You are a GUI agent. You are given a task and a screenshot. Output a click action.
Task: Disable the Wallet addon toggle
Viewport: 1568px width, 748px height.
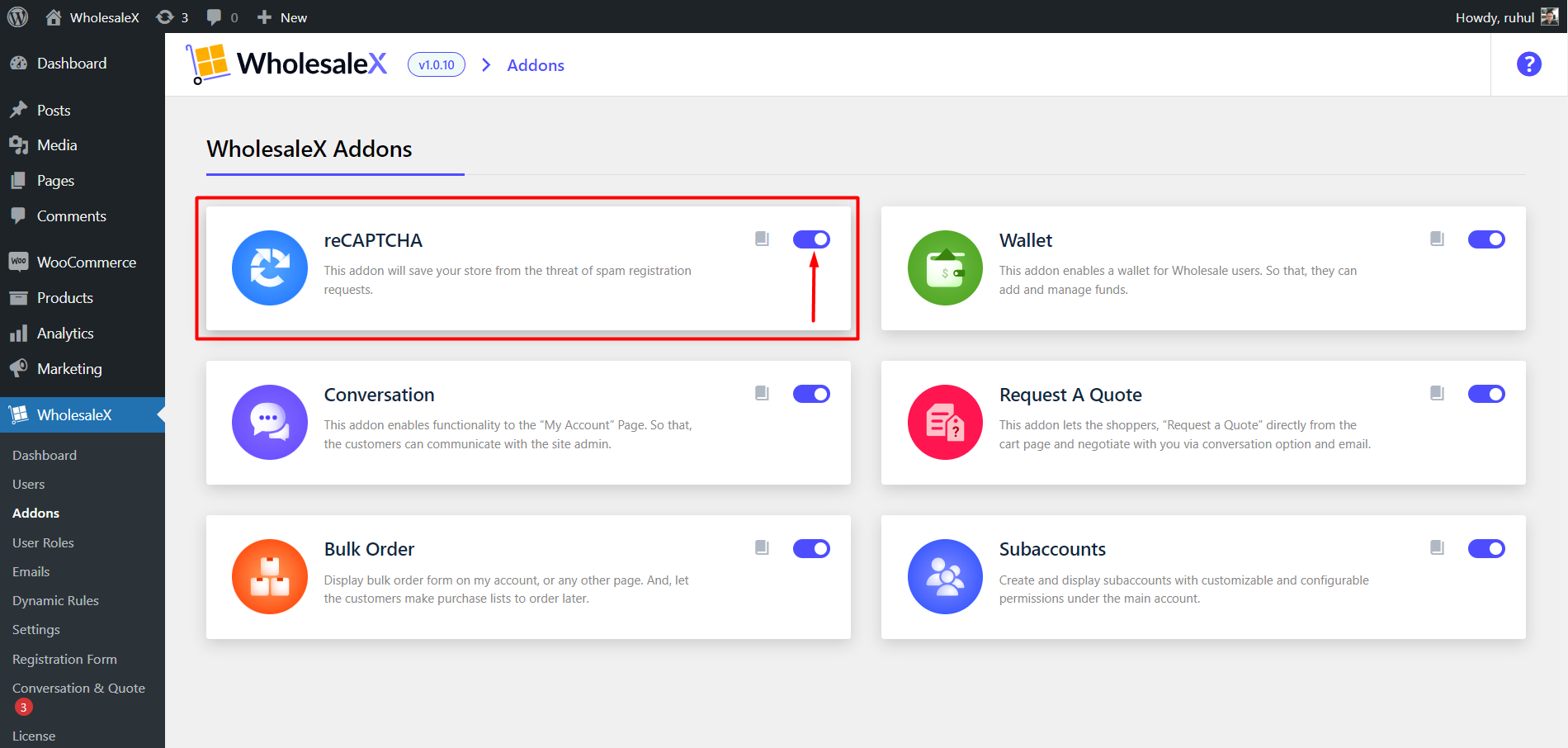tap(1486, 239)
